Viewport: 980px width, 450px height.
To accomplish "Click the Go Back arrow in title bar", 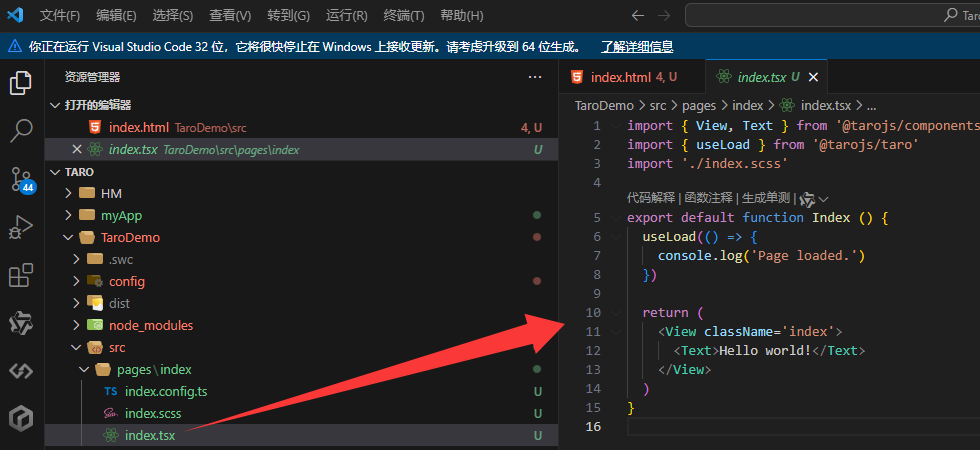I will pos(638,16).
